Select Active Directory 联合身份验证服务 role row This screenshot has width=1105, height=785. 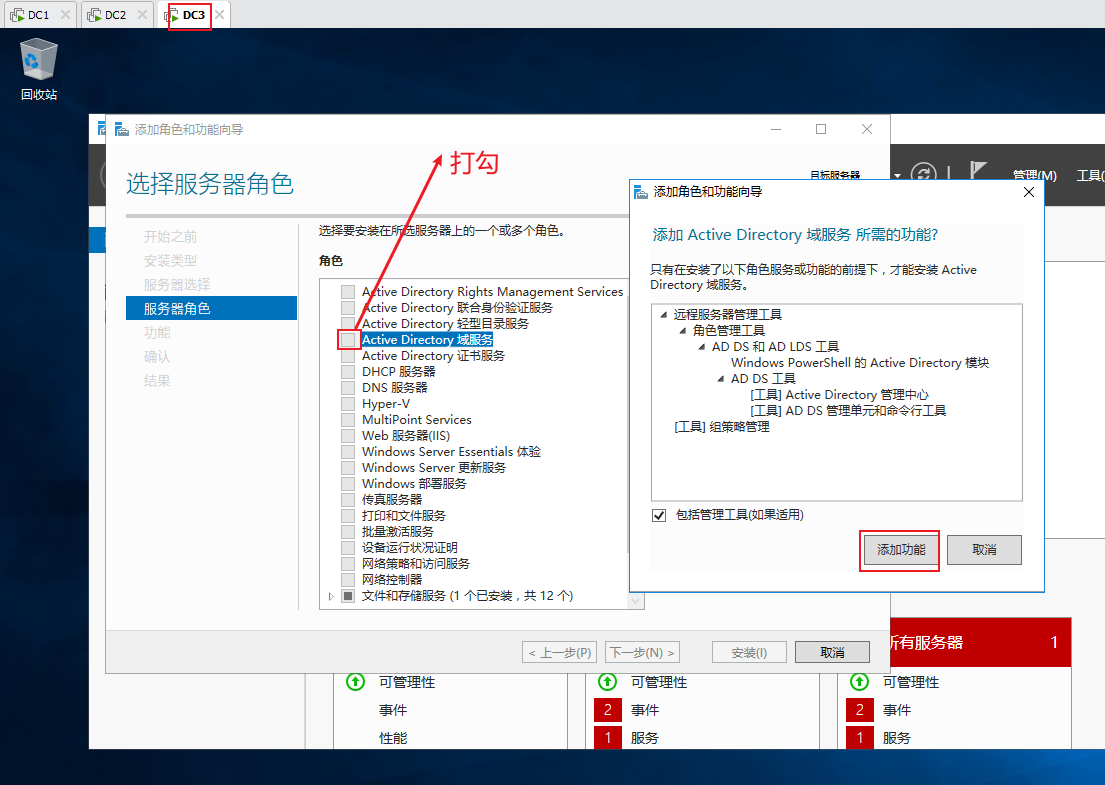tap(457, 308)
